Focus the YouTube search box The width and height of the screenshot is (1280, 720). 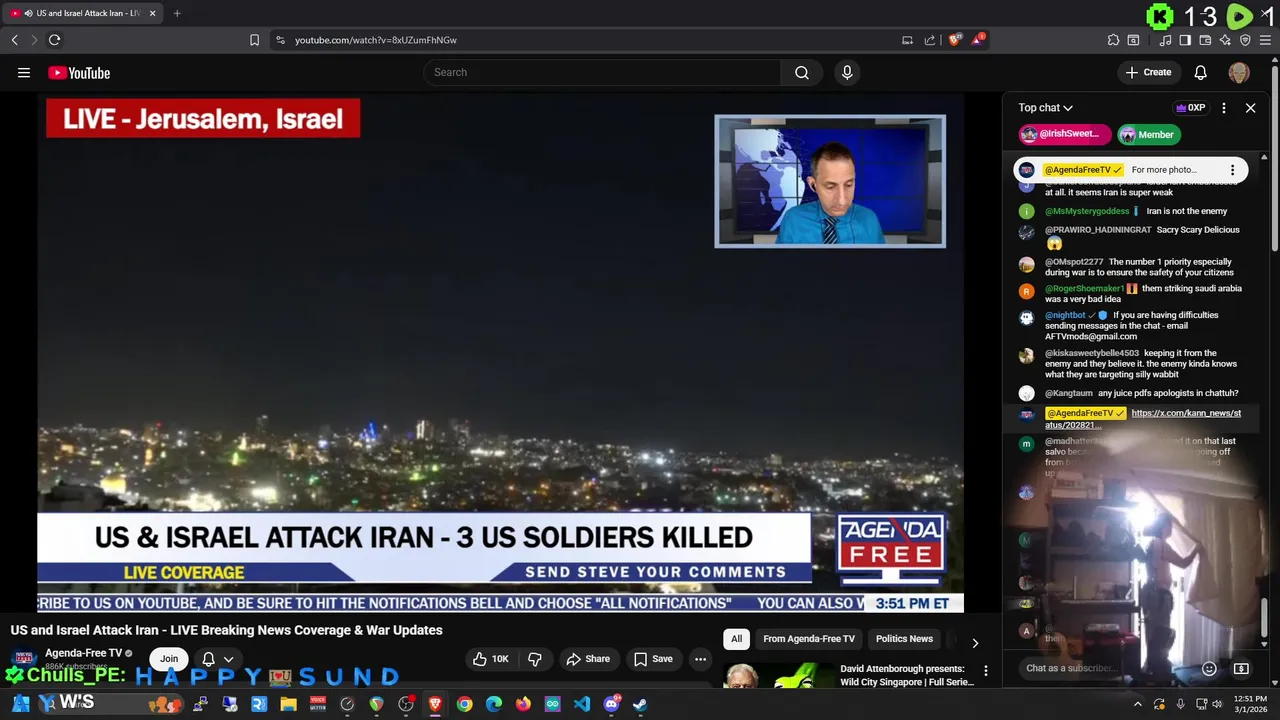click(x=603, y=72)
